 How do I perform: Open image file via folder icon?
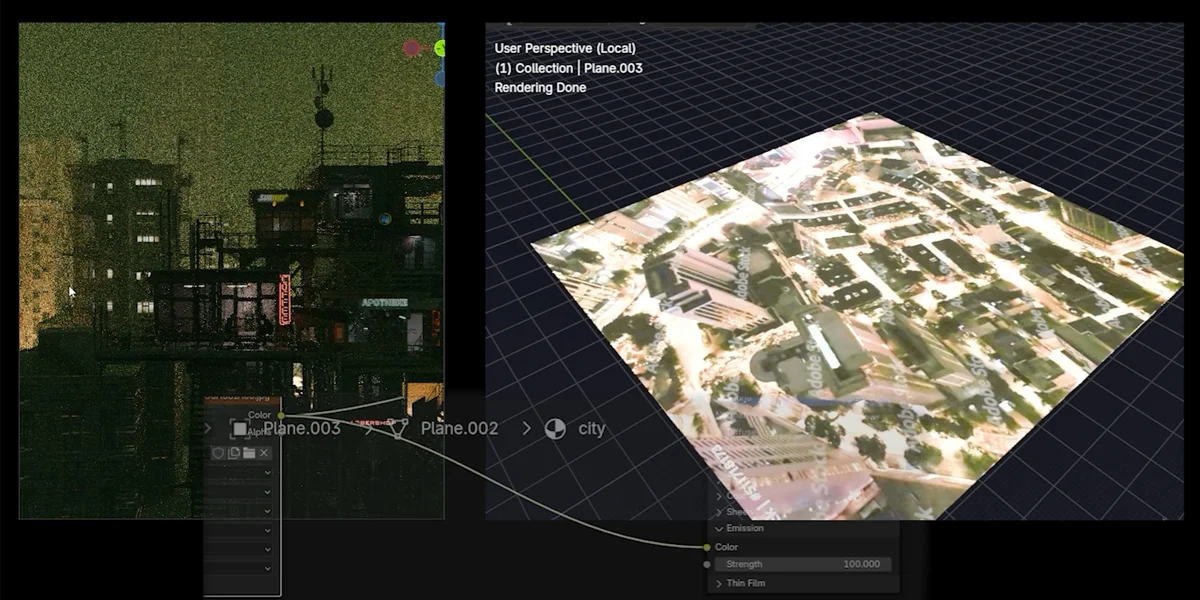(x=249, y=453)
